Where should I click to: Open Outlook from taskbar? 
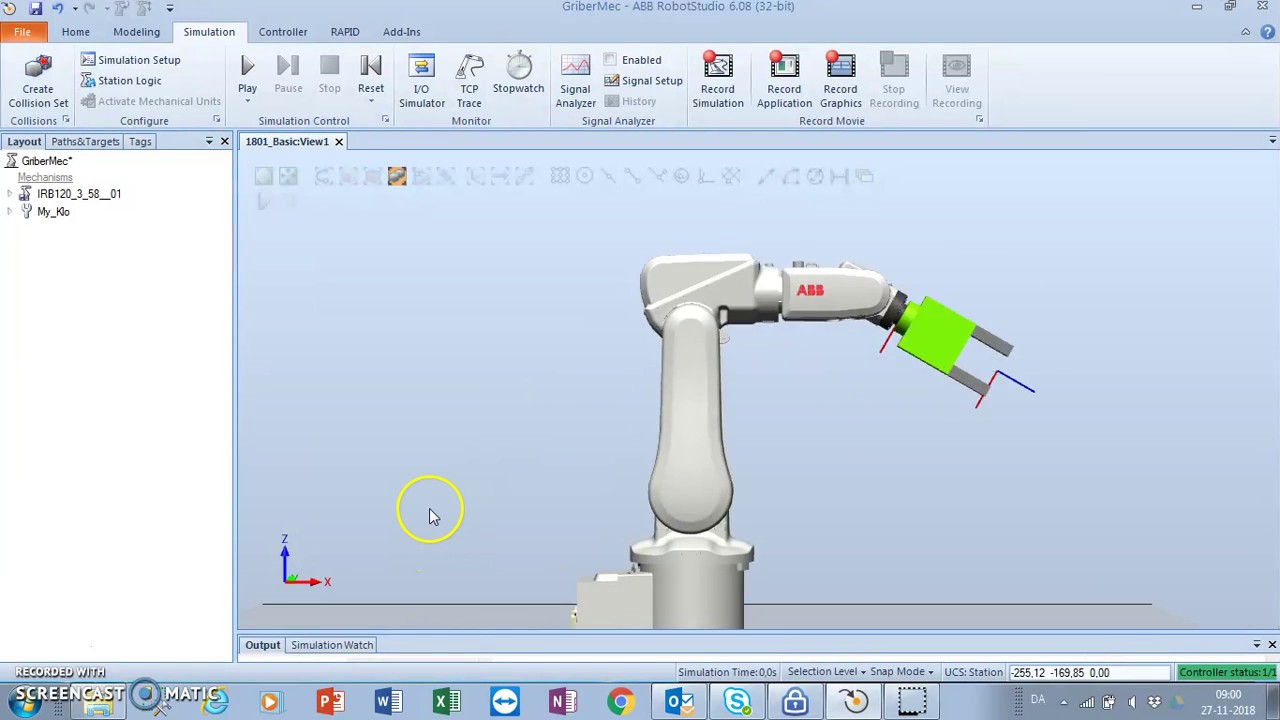pyautogui.click(x=679, y=702)
